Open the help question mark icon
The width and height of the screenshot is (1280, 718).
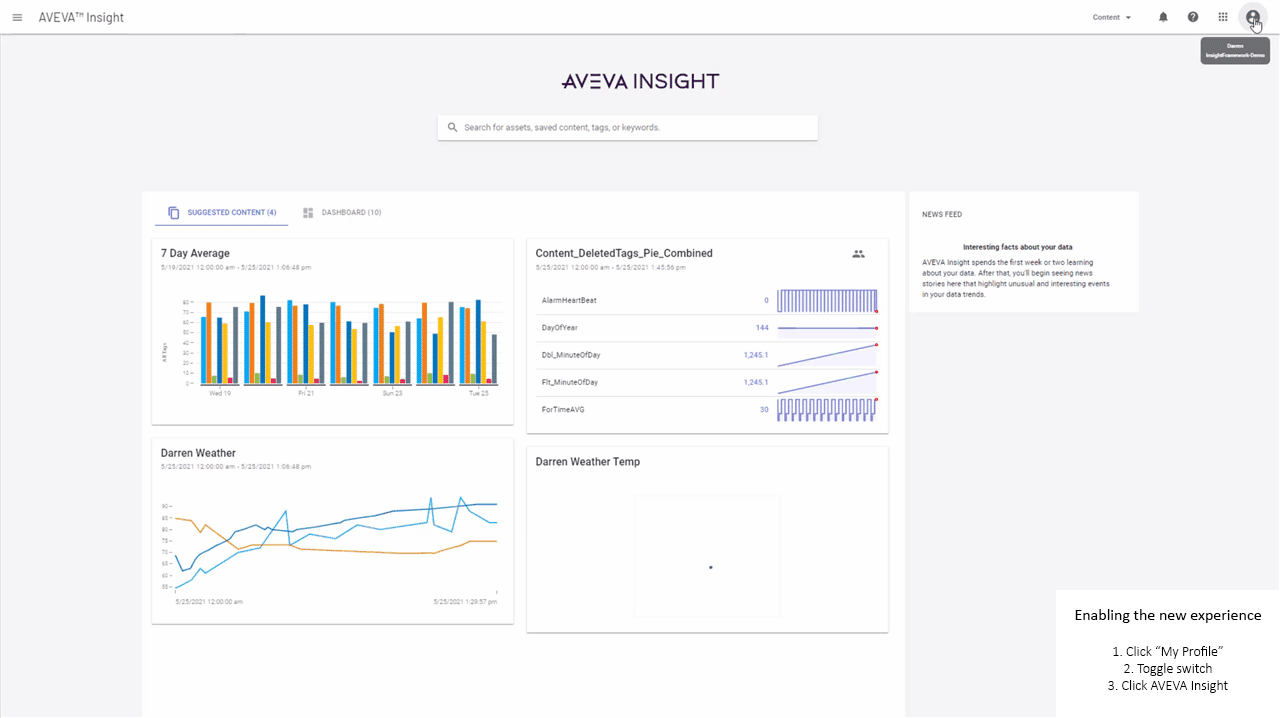(x=1193, y=17)
